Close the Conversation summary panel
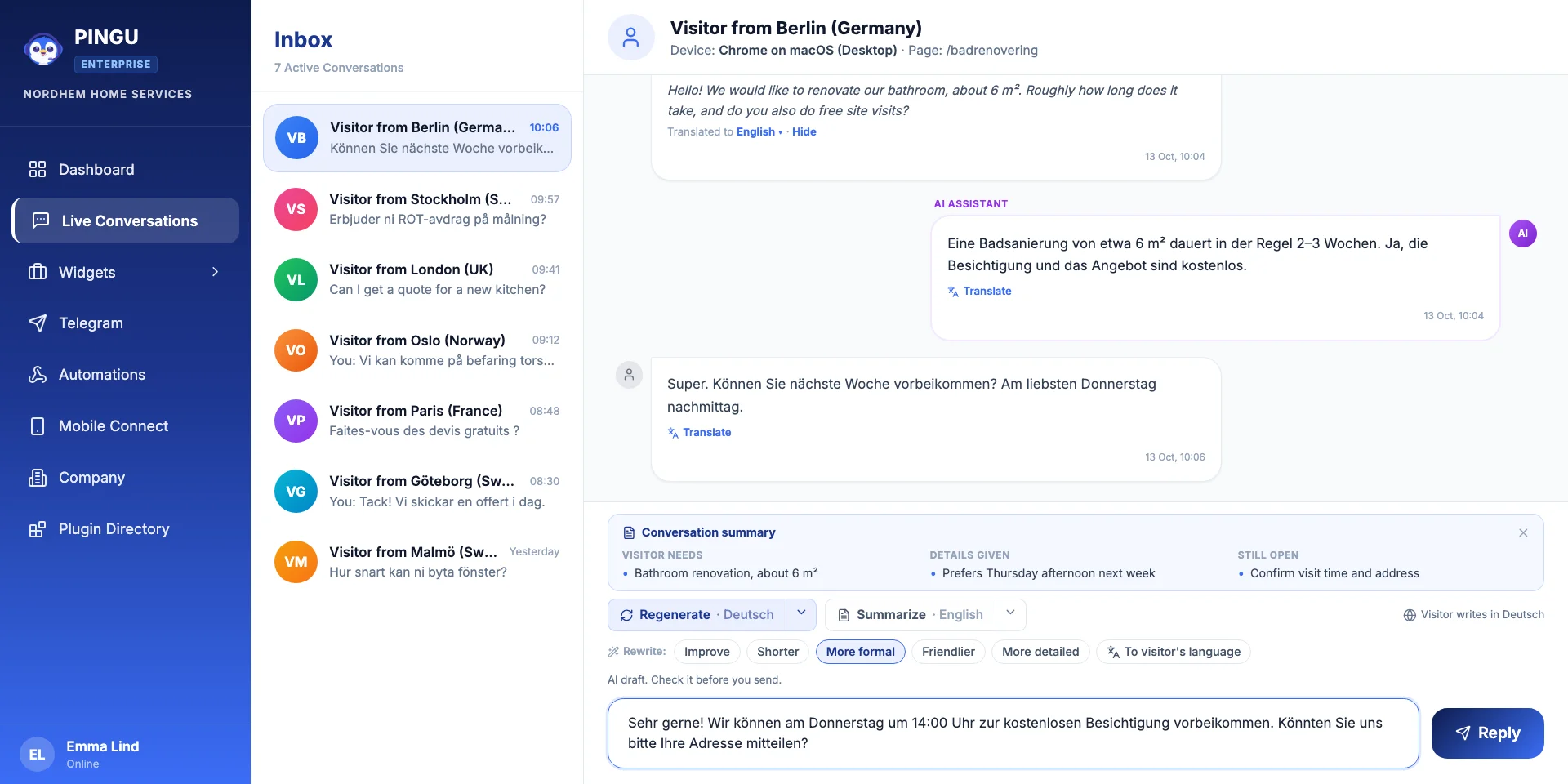Screen dimensions: 1568x784 click(1523, 533)
